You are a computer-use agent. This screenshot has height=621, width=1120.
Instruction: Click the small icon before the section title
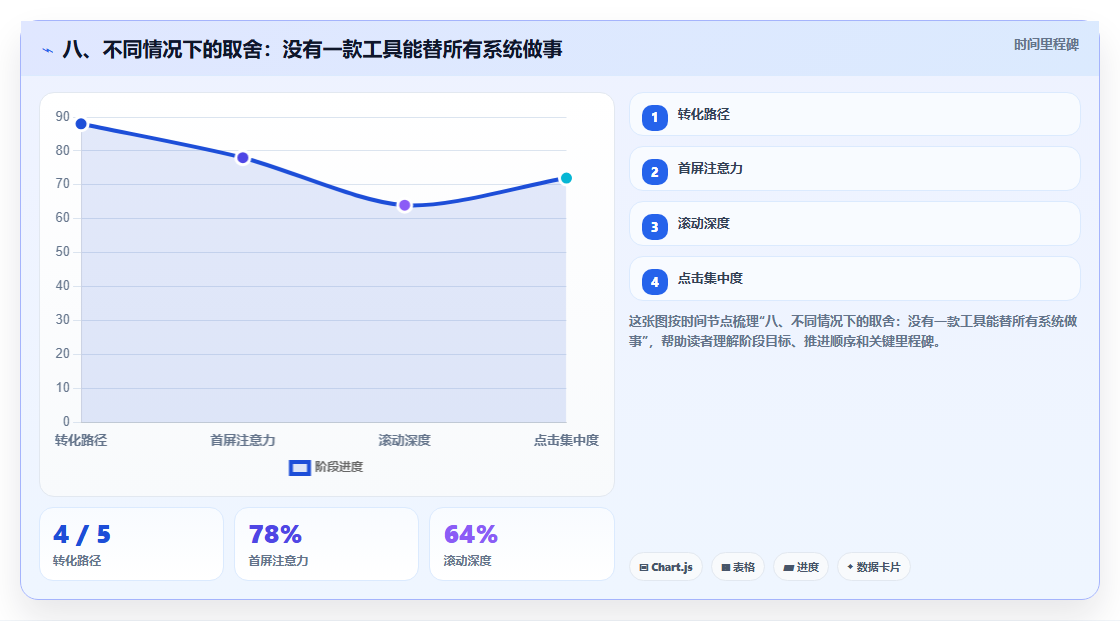pyautogui.click(x=48, y=50)
